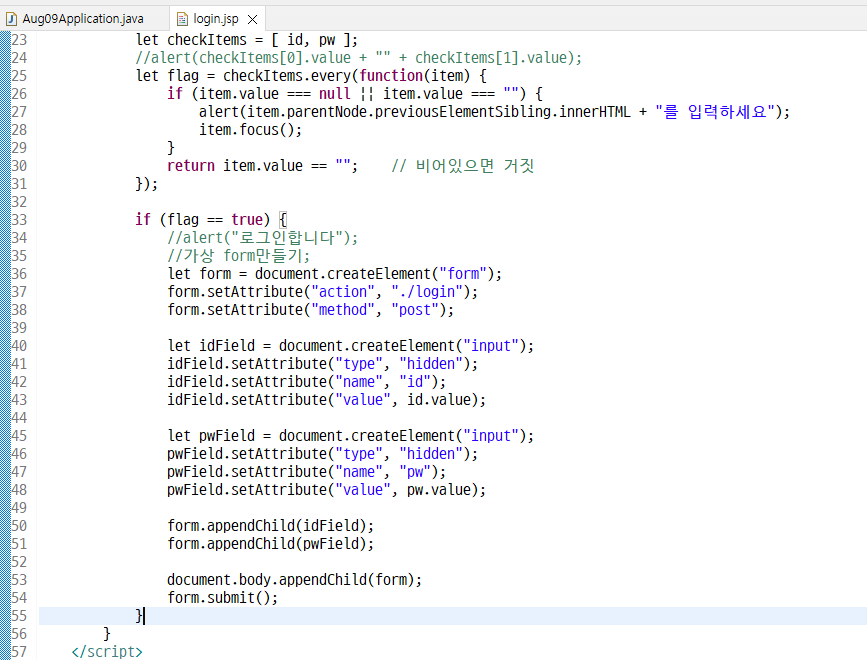Click the "id" string on line 42
The width and height of the screenshot is (867, 660).
(x=415, y=382)
